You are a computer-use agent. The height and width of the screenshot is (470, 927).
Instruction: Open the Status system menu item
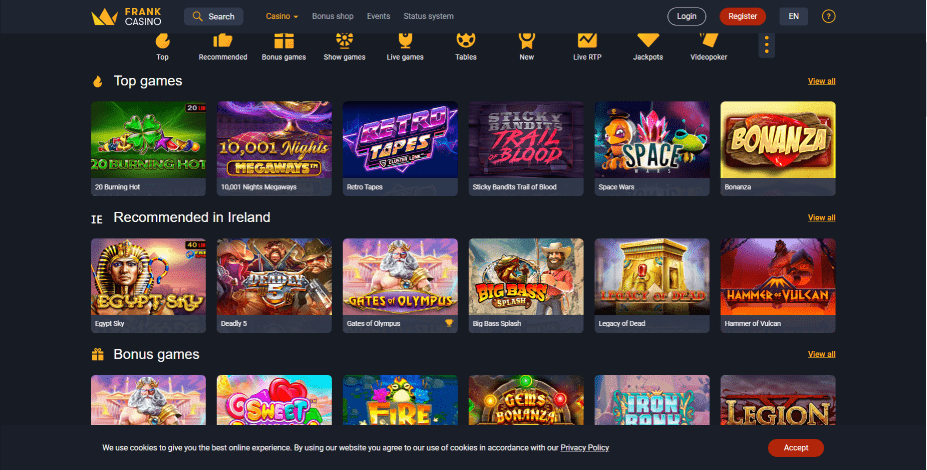tap(429, 17)
